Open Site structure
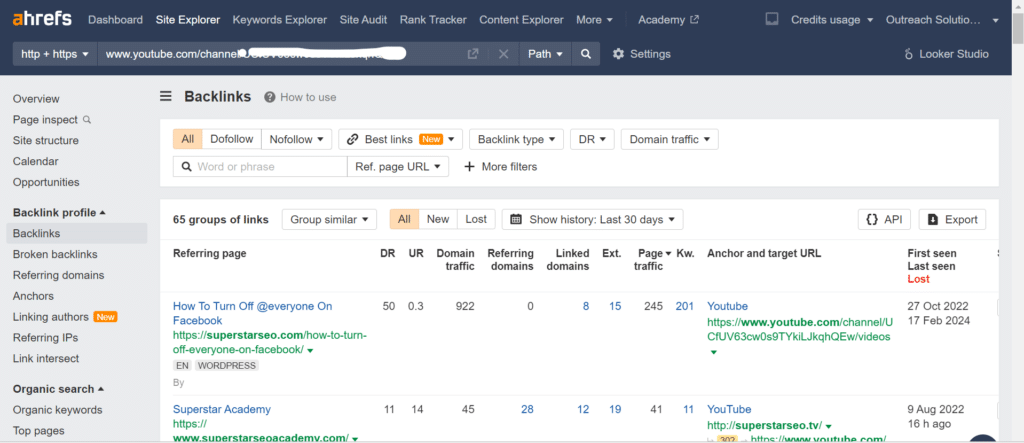The width and height of the screenshot is (1024, 443). (46, 140)
